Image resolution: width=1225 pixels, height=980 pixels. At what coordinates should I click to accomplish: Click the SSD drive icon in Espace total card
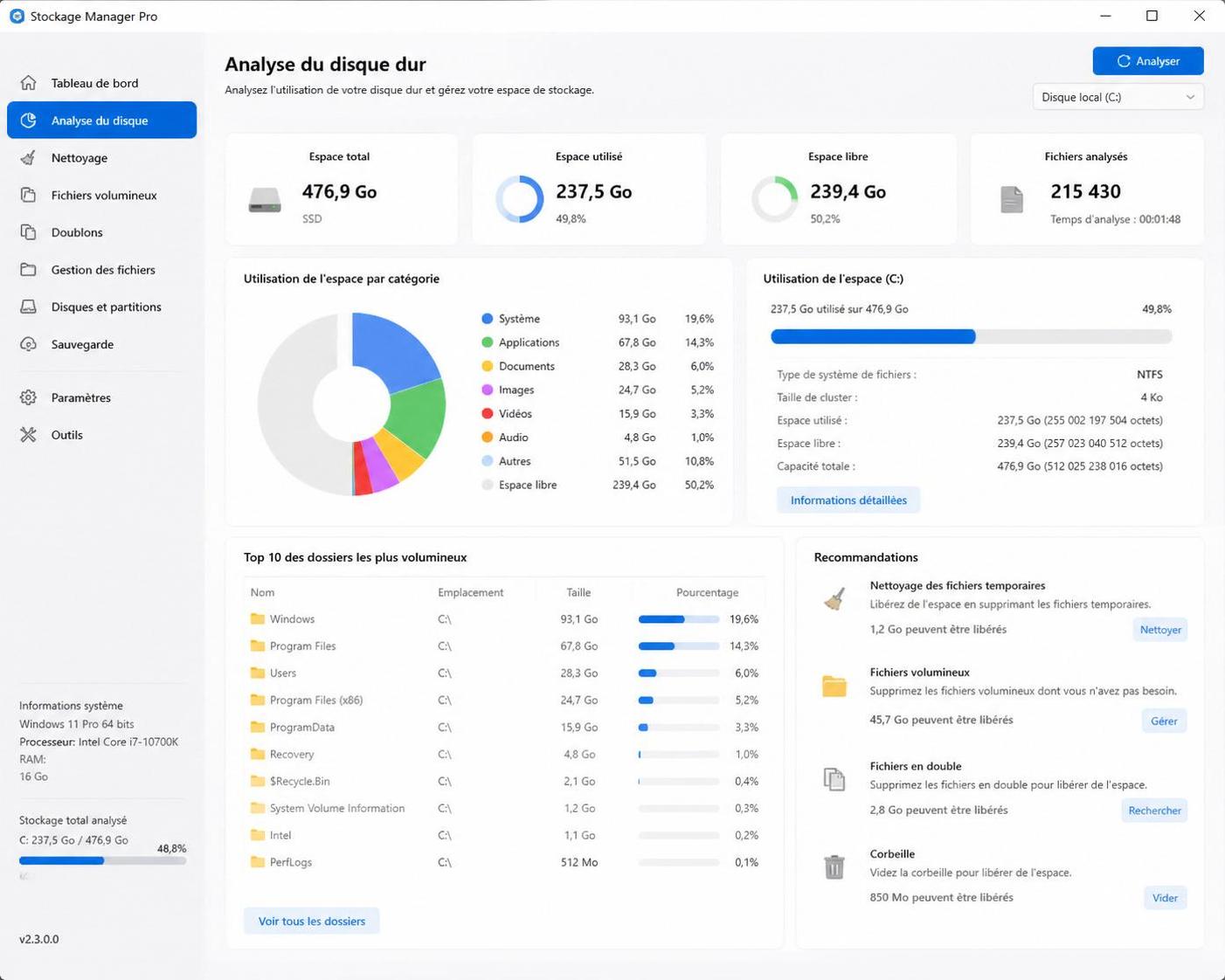tap(265, 201)
